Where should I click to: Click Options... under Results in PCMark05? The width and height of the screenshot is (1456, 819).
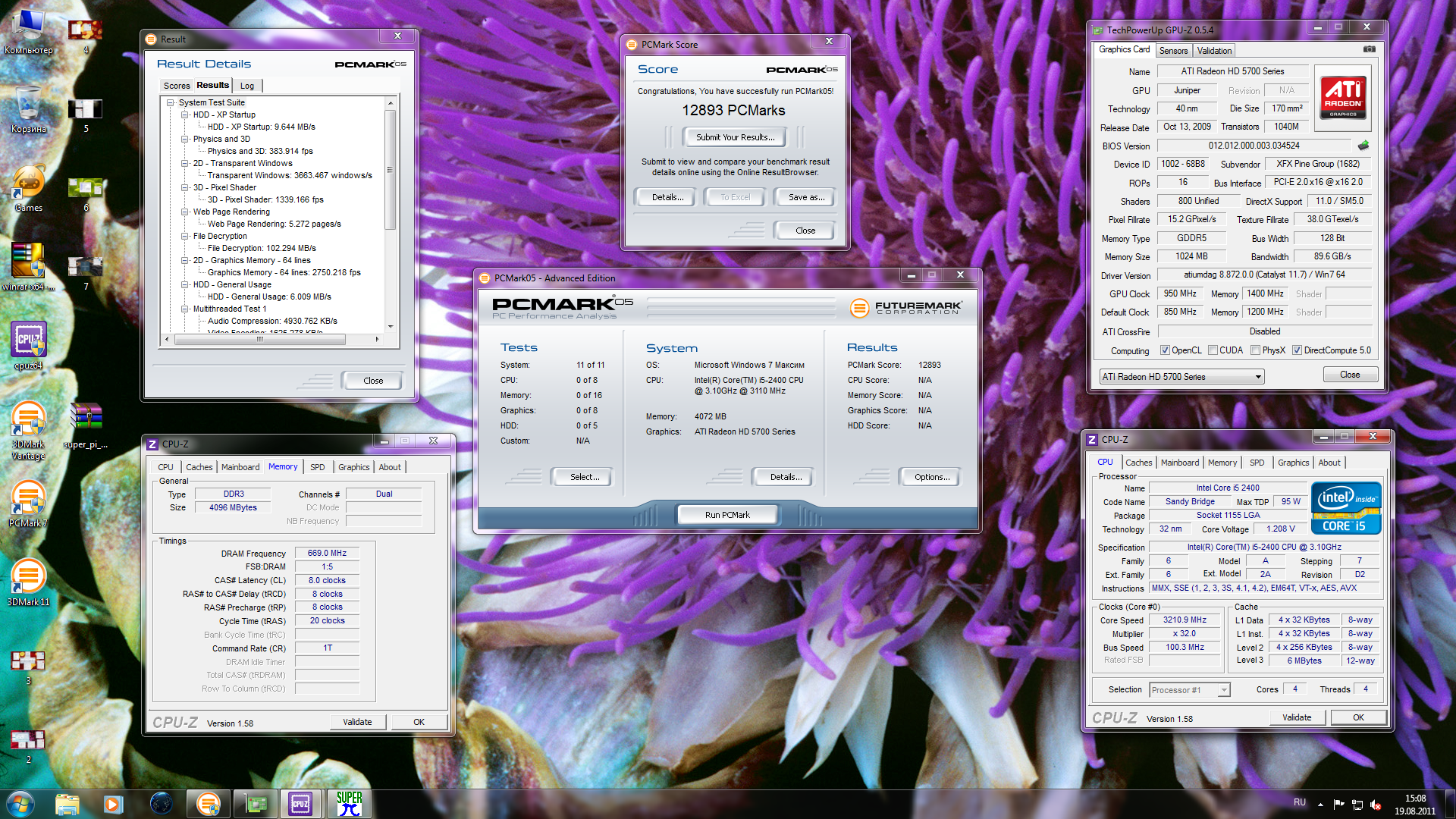pos(931,477)
